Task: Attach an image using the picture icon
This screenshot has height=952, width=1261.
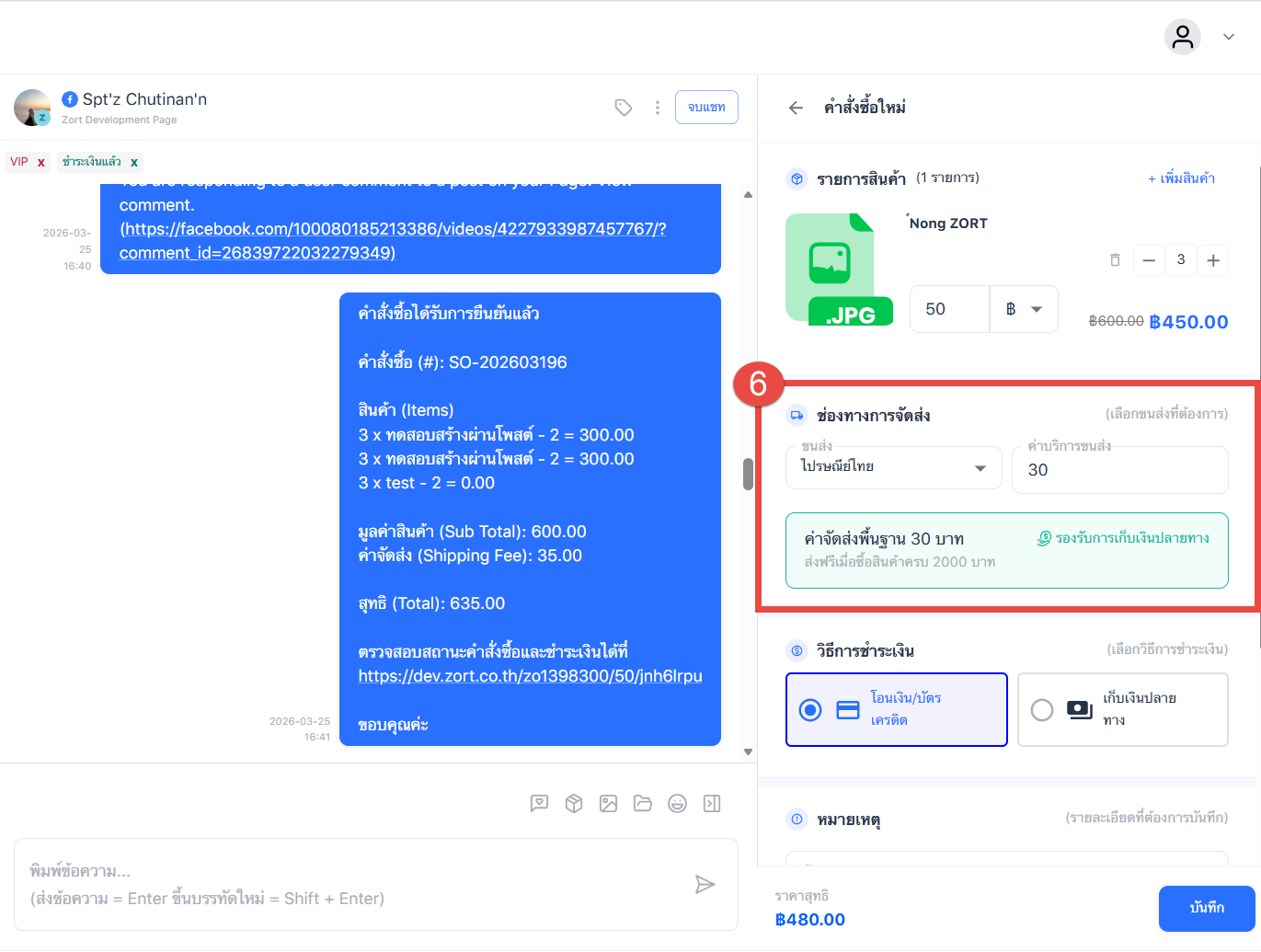Action: (x=608, y=804)
